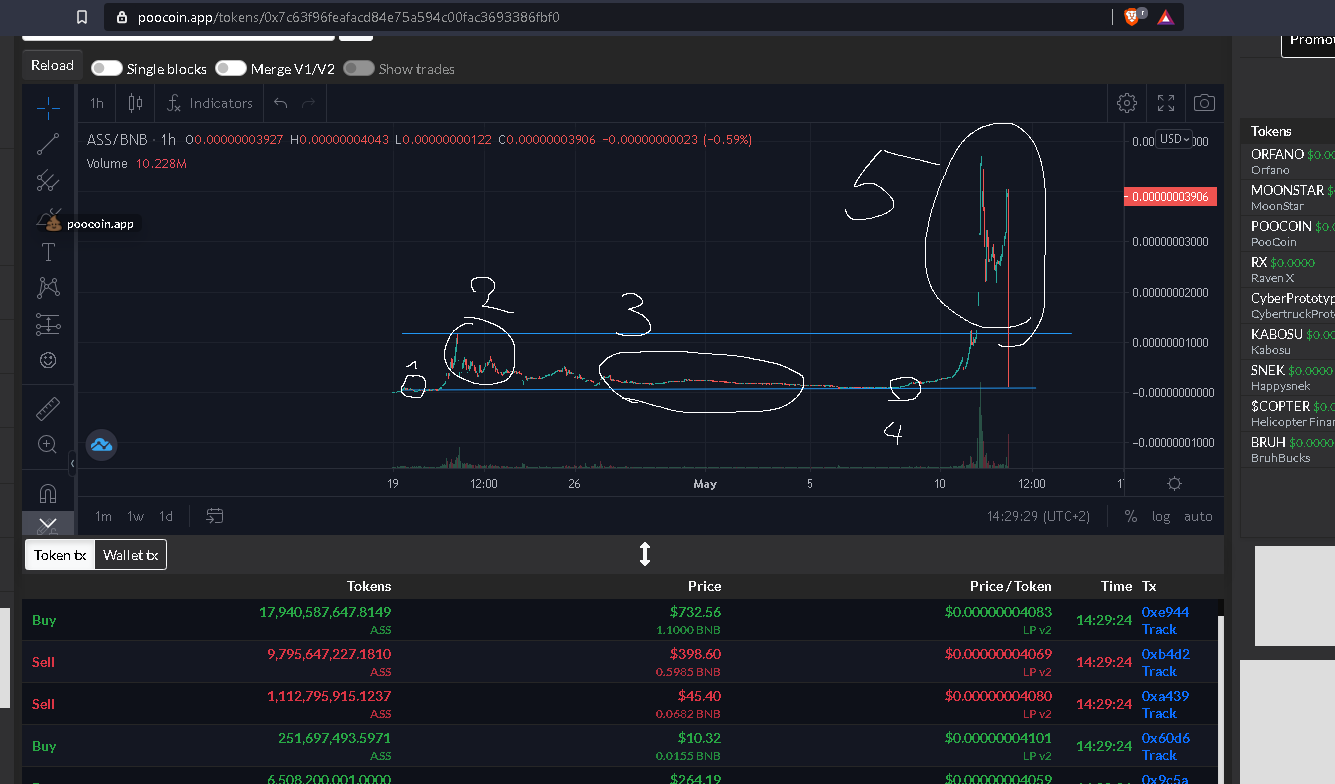Screen dimensions: 1335x784
Task: Set chart range to 1w
Action: point(135,516)
